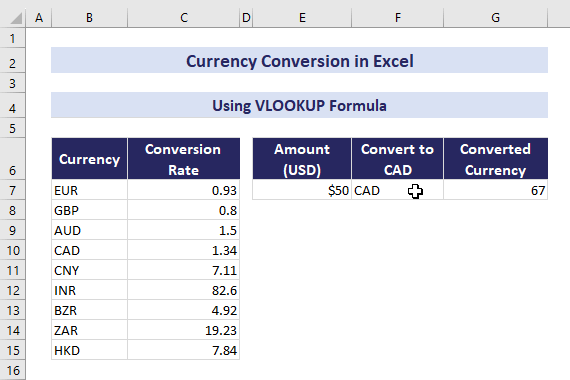Screen dimensions: 570x380
Task: Select column G header
Action: point(495,17)
